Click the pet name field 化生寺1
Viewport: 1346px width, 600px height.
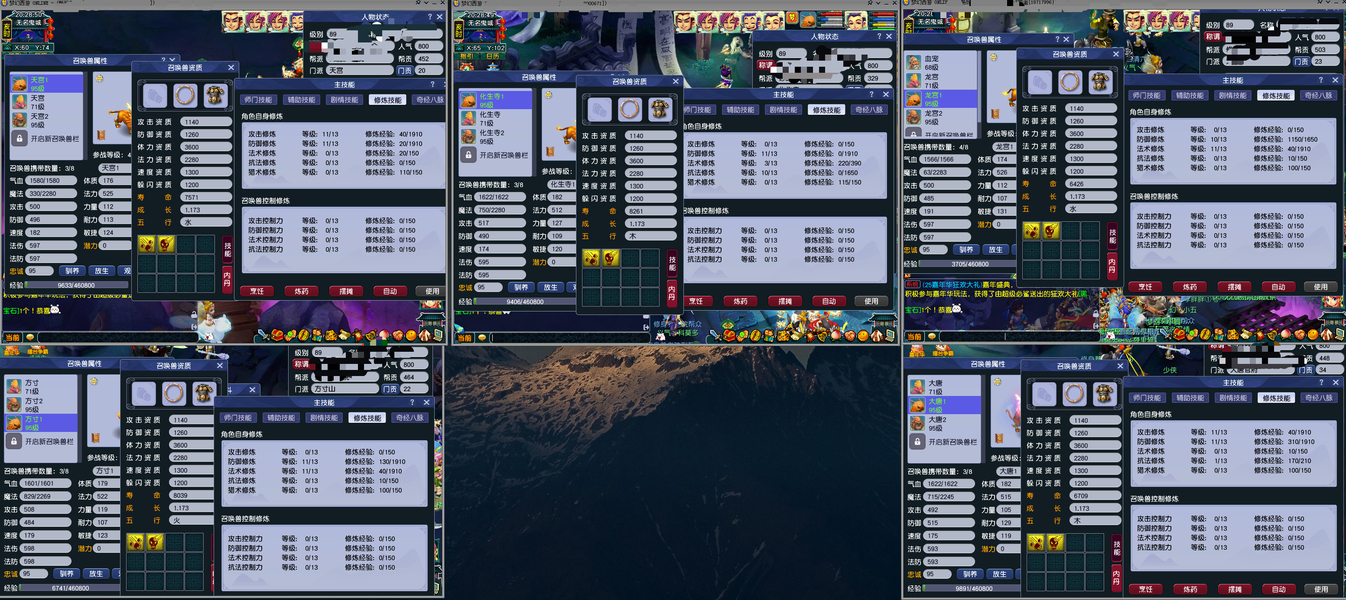[562, 184]
